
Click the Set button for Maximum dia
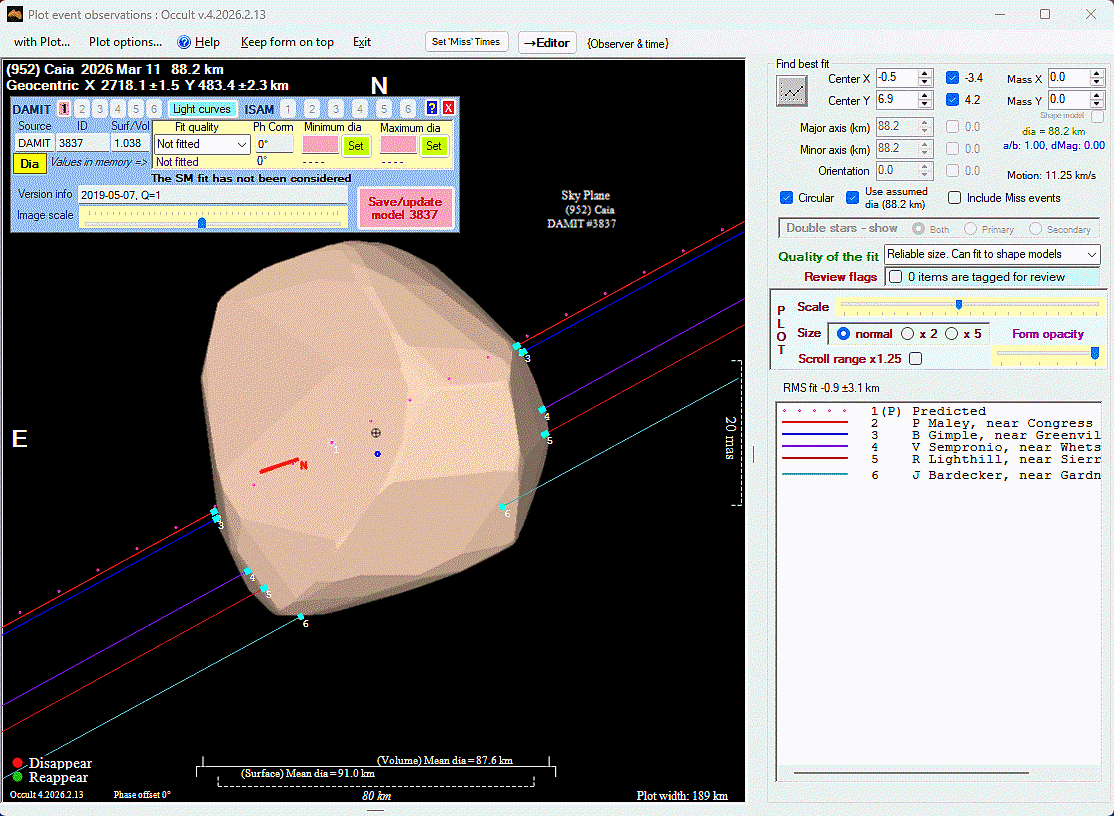[x=433, y=146]
